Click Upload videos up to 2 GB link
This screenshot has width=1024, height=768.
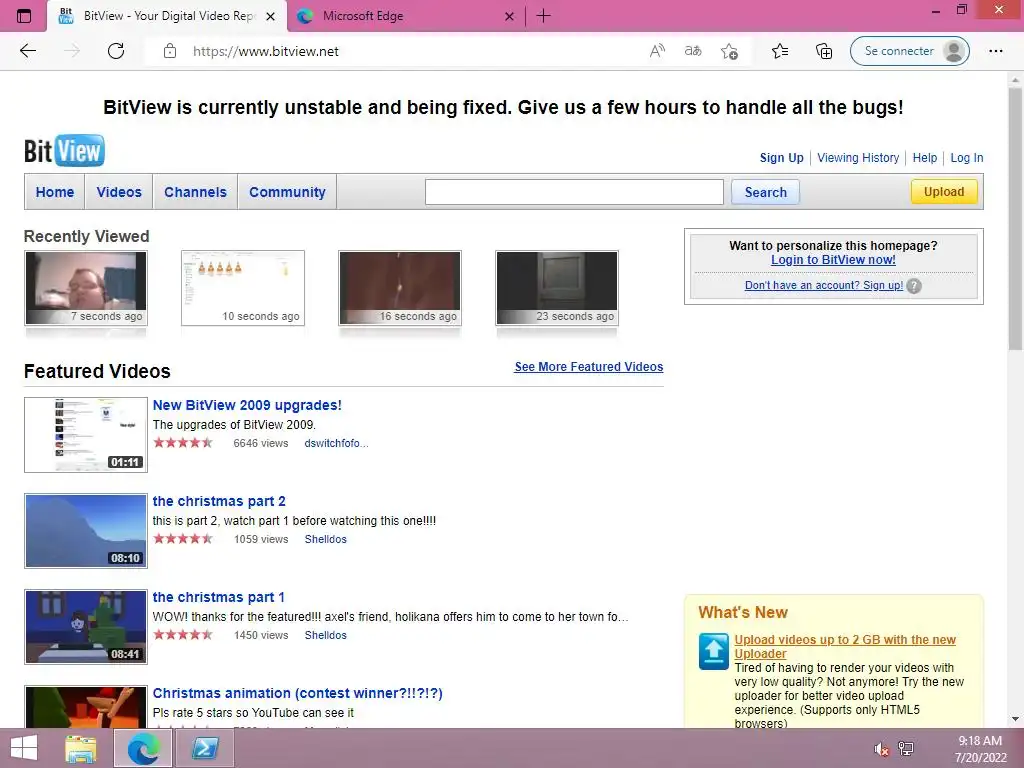tap(845, 647)
